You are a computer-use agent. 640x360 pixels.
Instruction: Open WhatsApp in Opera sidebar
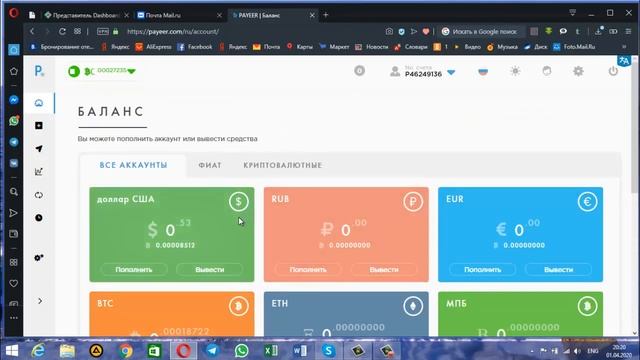(x=13, y=121)
